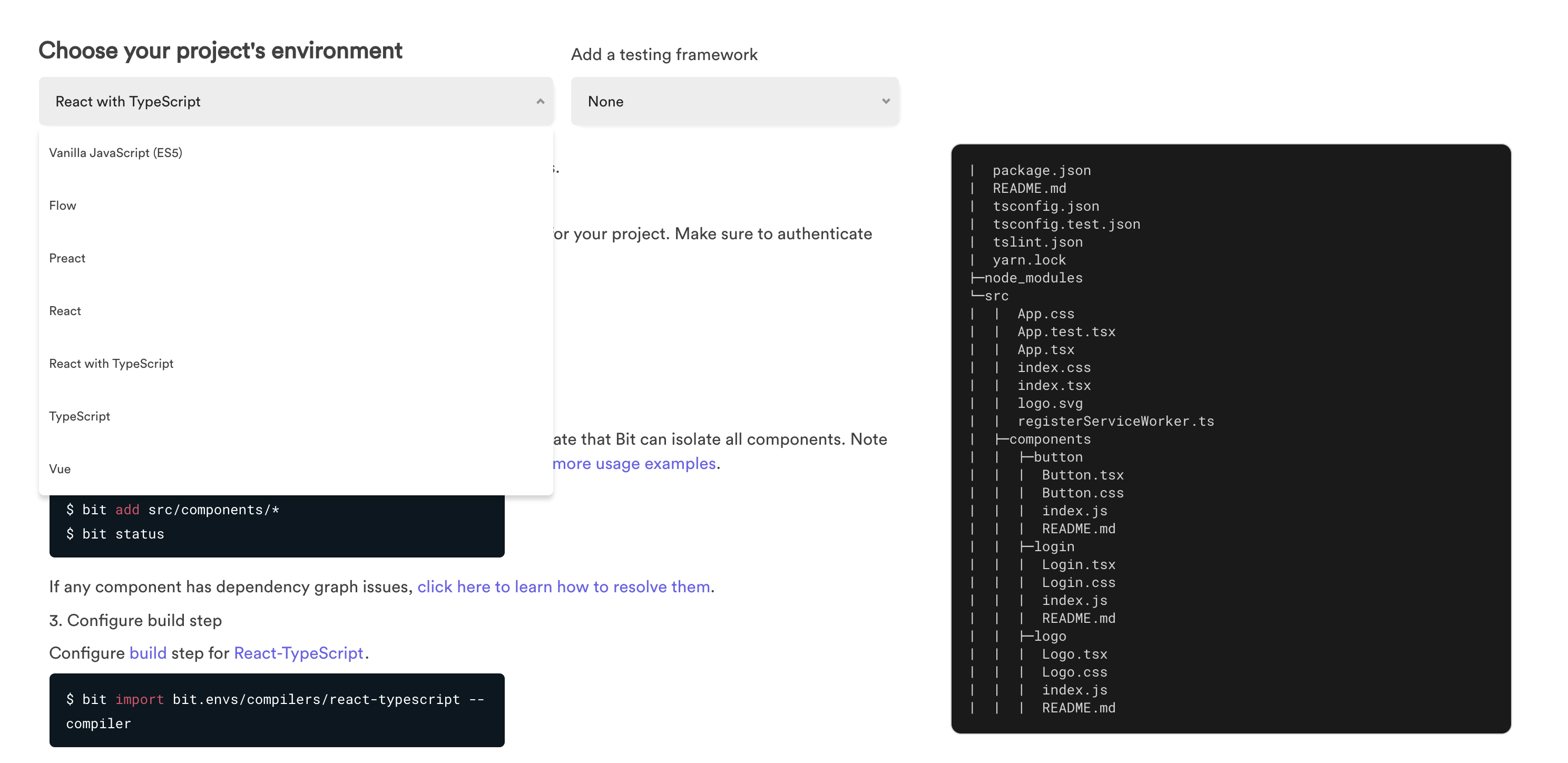Click index.tsx in the file tree
Screen dimensions: 1568x763
[x=1054, y=386]
